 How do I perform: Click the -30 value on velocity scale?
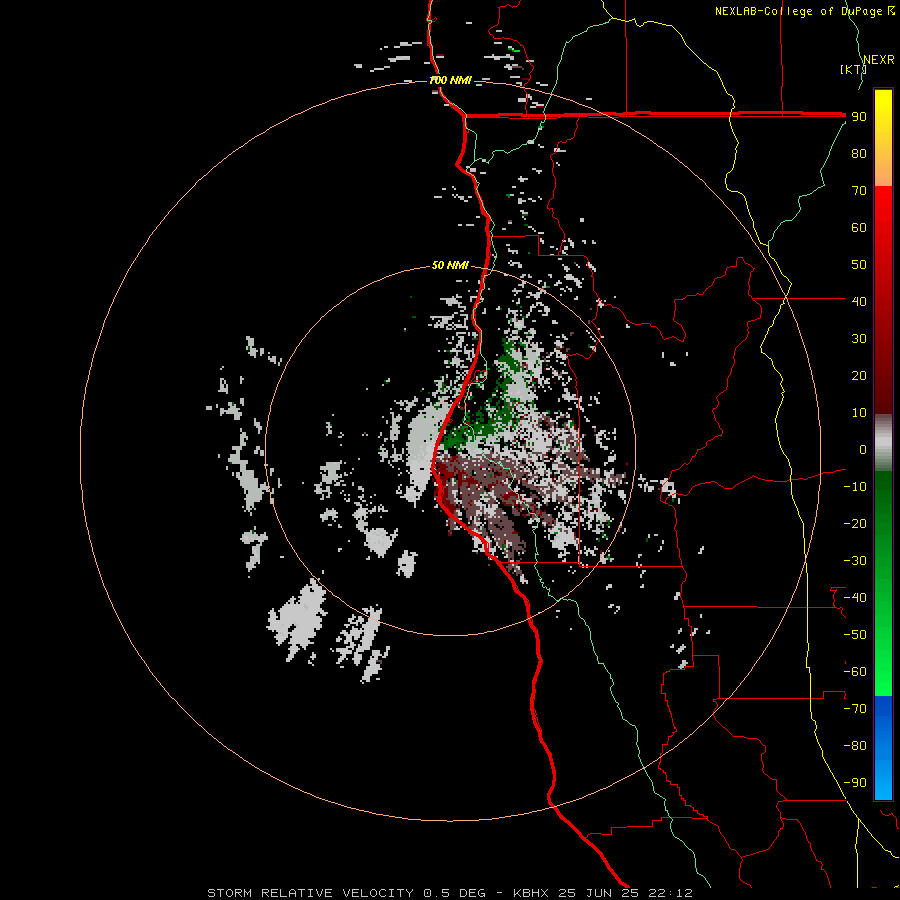click(855, 561)
